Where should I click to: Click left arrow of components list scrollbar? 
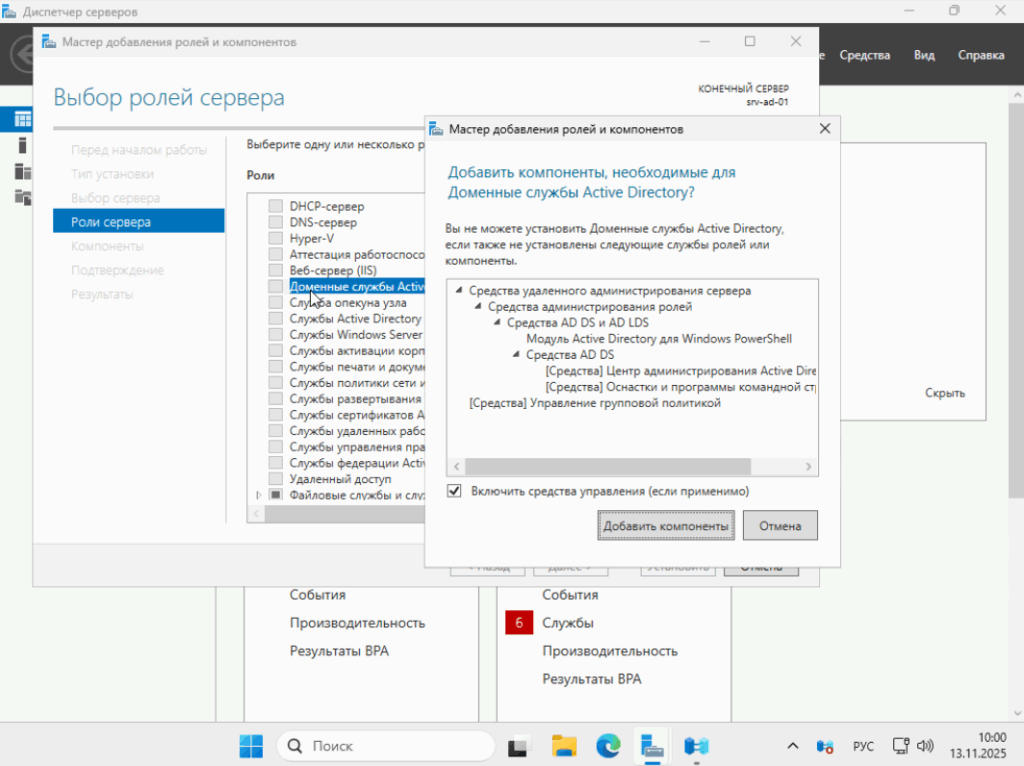tap(456, 466)
